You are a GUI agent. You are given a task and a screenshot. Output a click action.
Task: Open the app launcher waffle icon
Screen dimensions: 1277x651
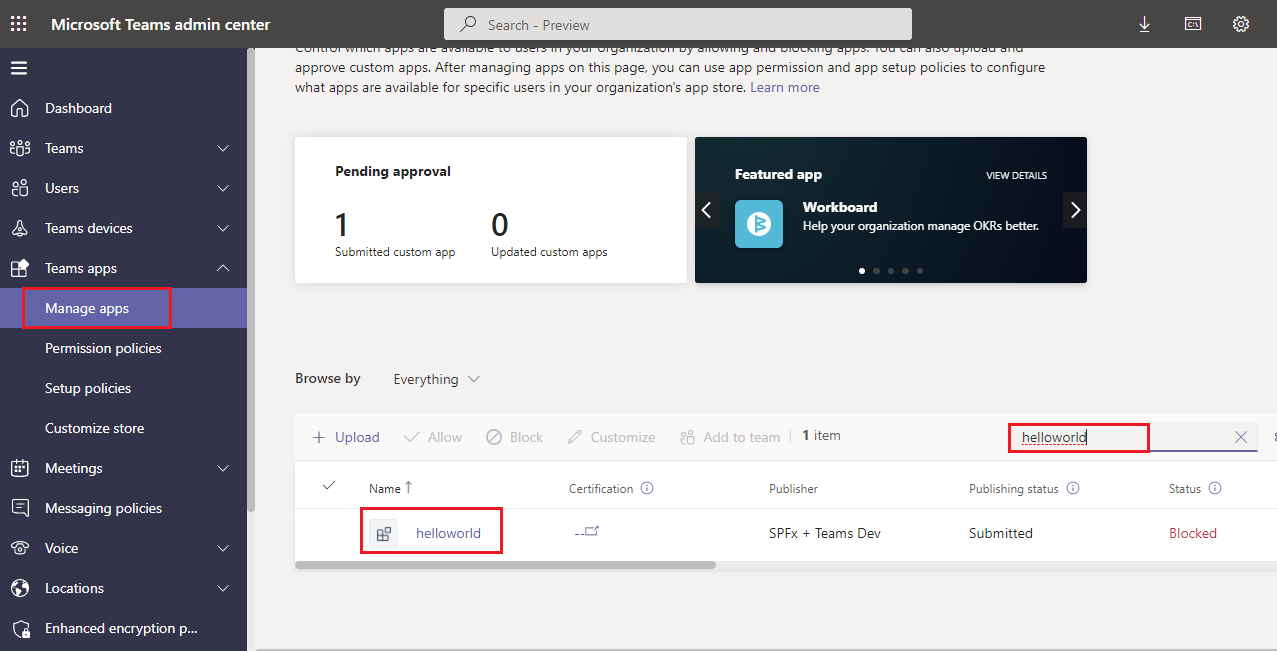click(x=19, y=24)
